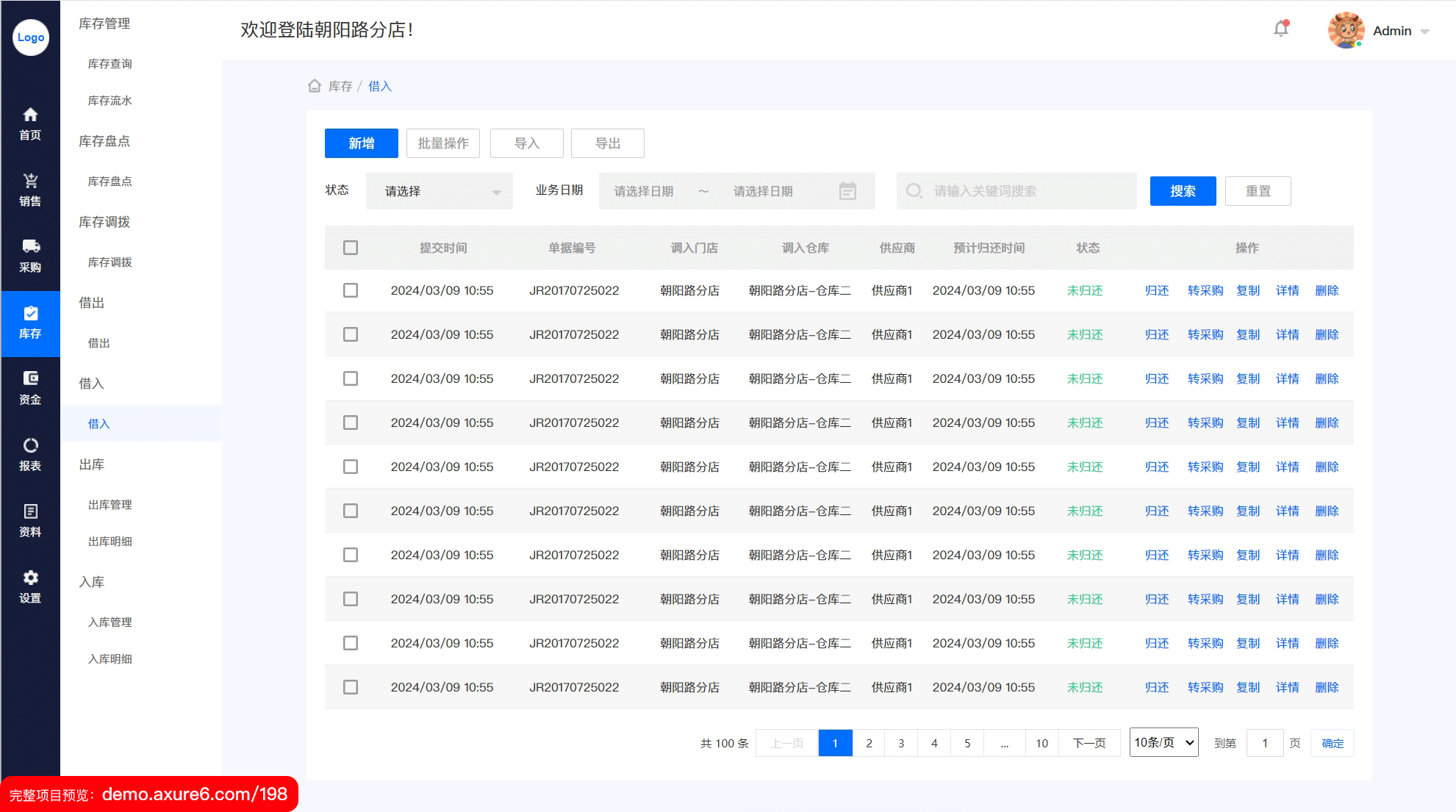1456x812 pixels.
Task: Focus the end date 请选择日期 field
Action: pos(763,191)
